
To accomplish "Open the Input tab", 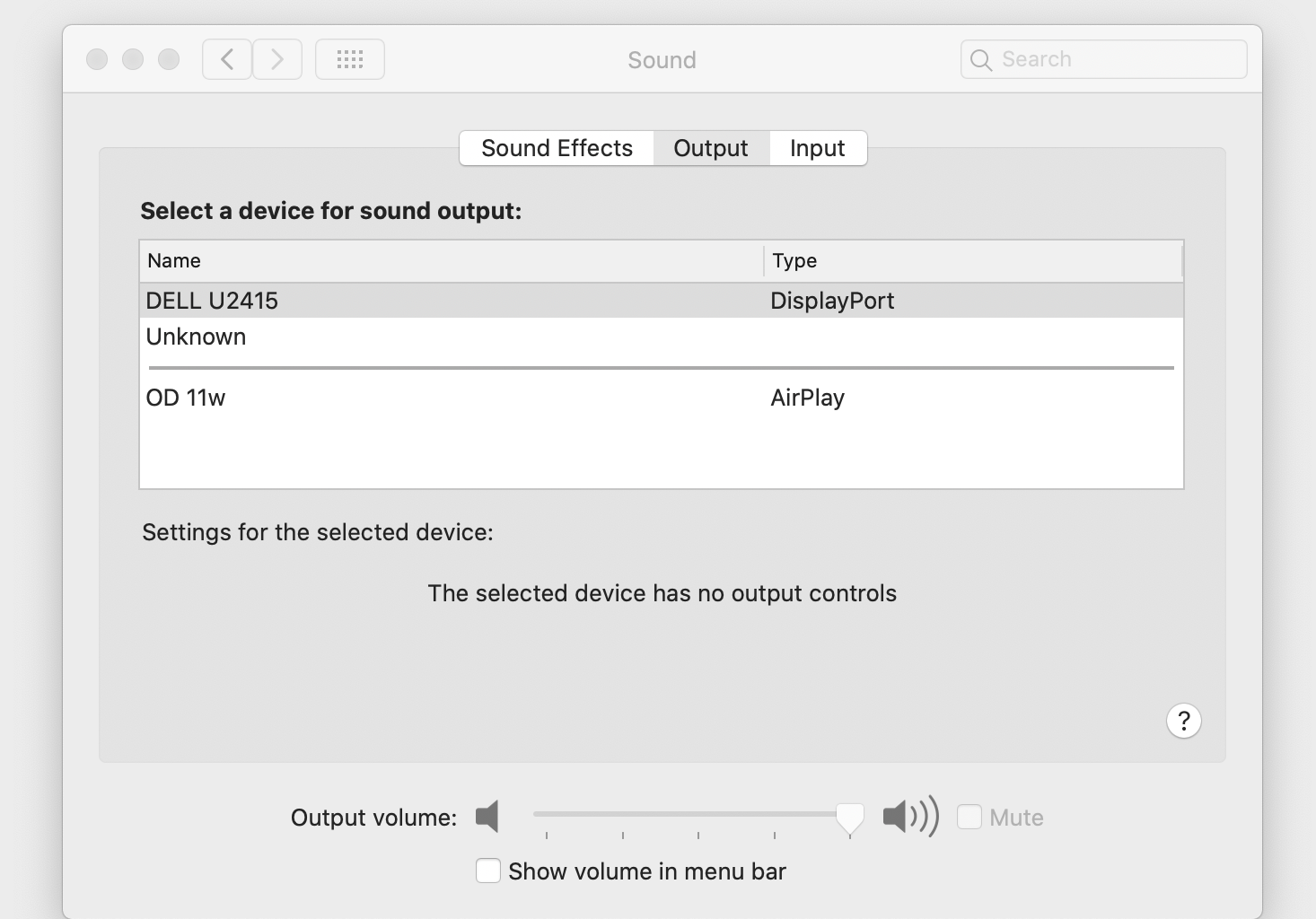I will pos(818,148).
